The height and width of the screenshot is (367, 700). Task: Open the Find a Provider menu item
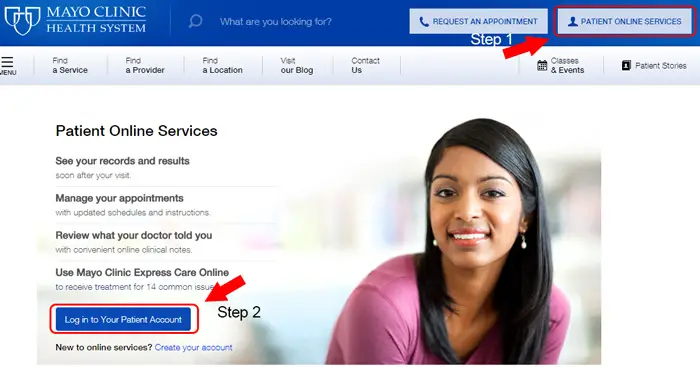[x=145, y=65]
